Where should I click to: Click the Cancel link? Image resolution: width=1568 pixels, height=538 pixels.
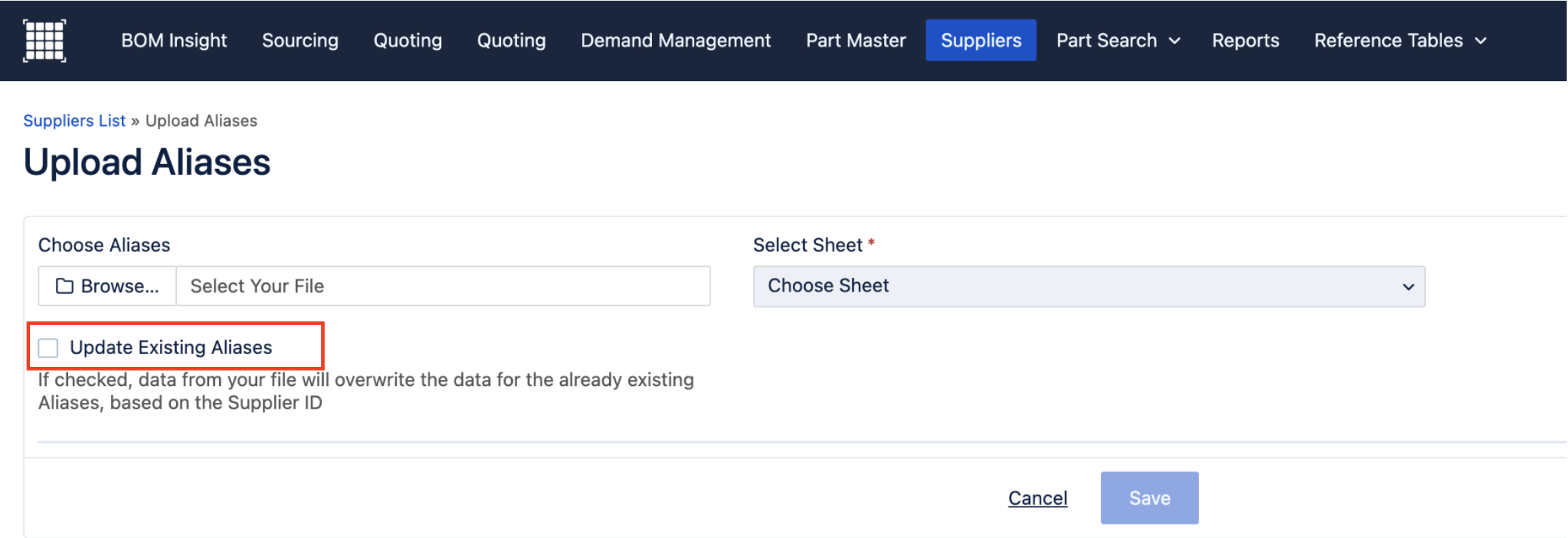point(1037,498)
